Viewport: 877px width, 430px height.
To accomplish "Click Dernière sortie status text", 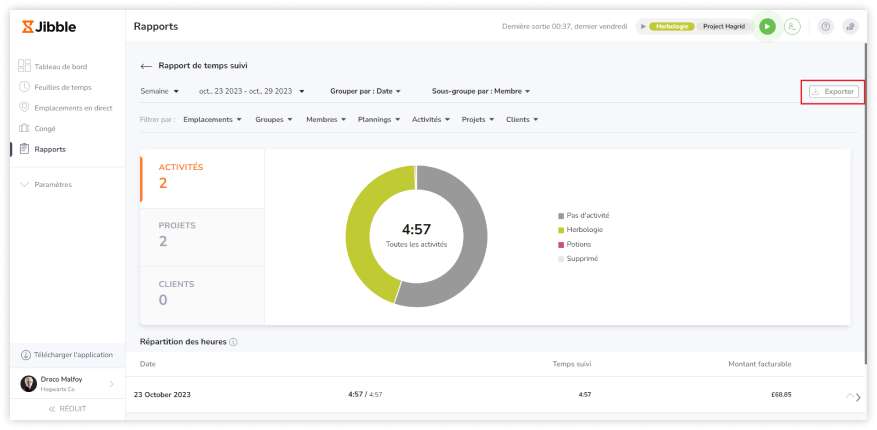I will 564,26.
